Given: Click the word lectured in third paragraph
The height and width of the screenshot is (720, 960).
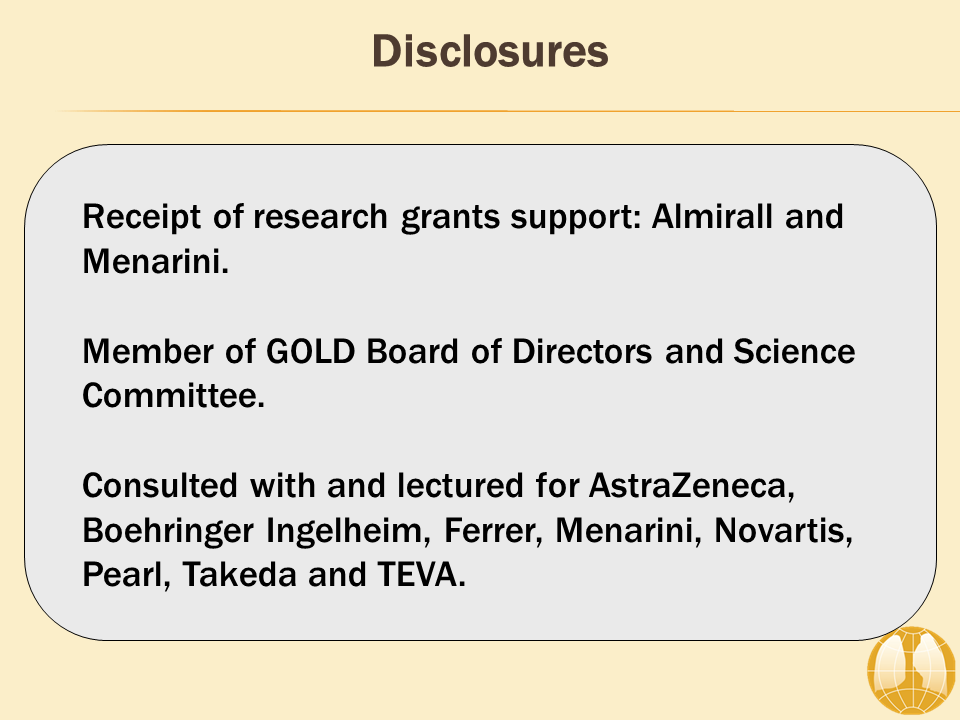Looking at the screenshot, I should 460,486.
